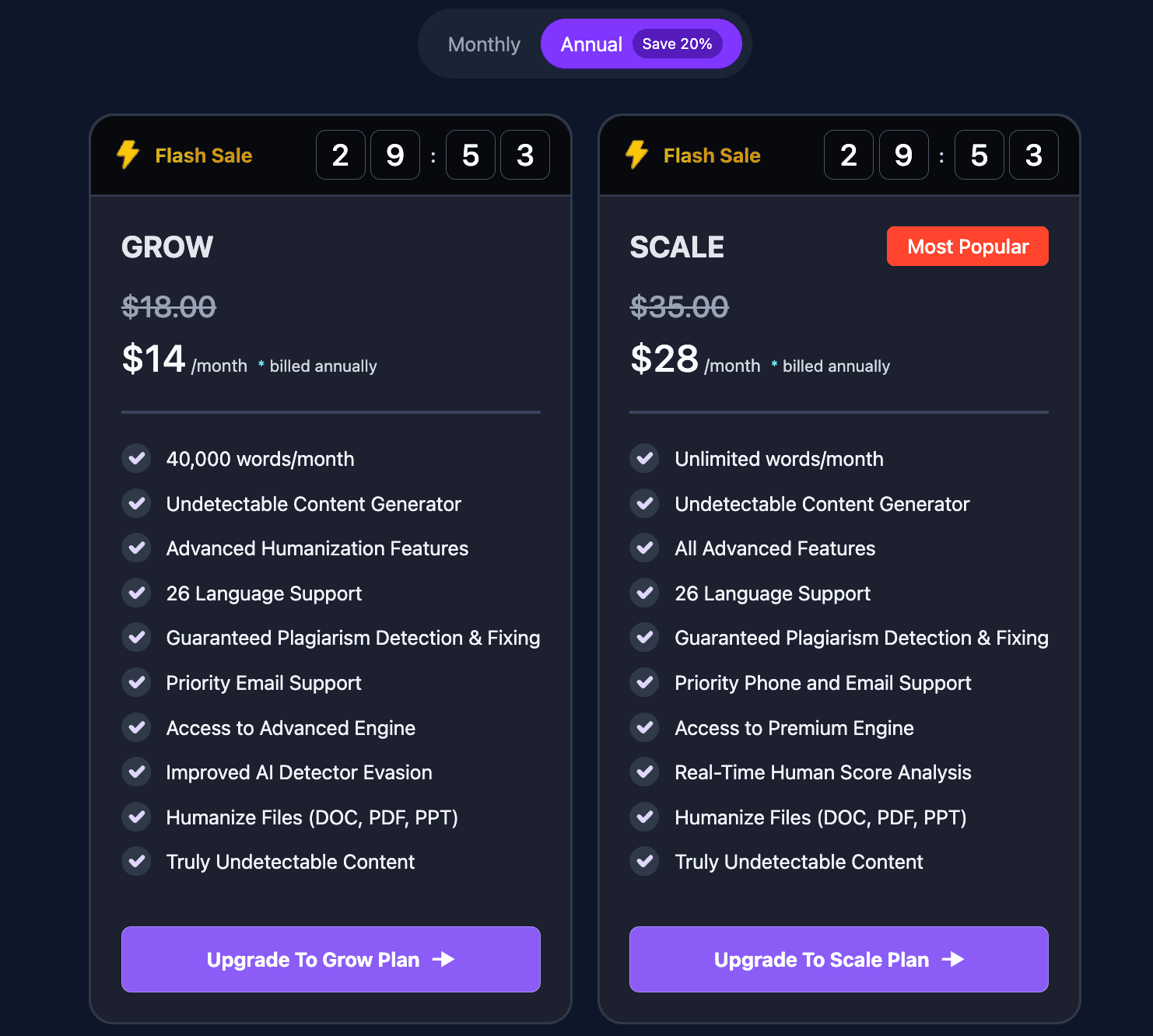Click the arrow inside Upgrade To Scale Plan button
This screenshot has height=1036, width=1153.
954,960
